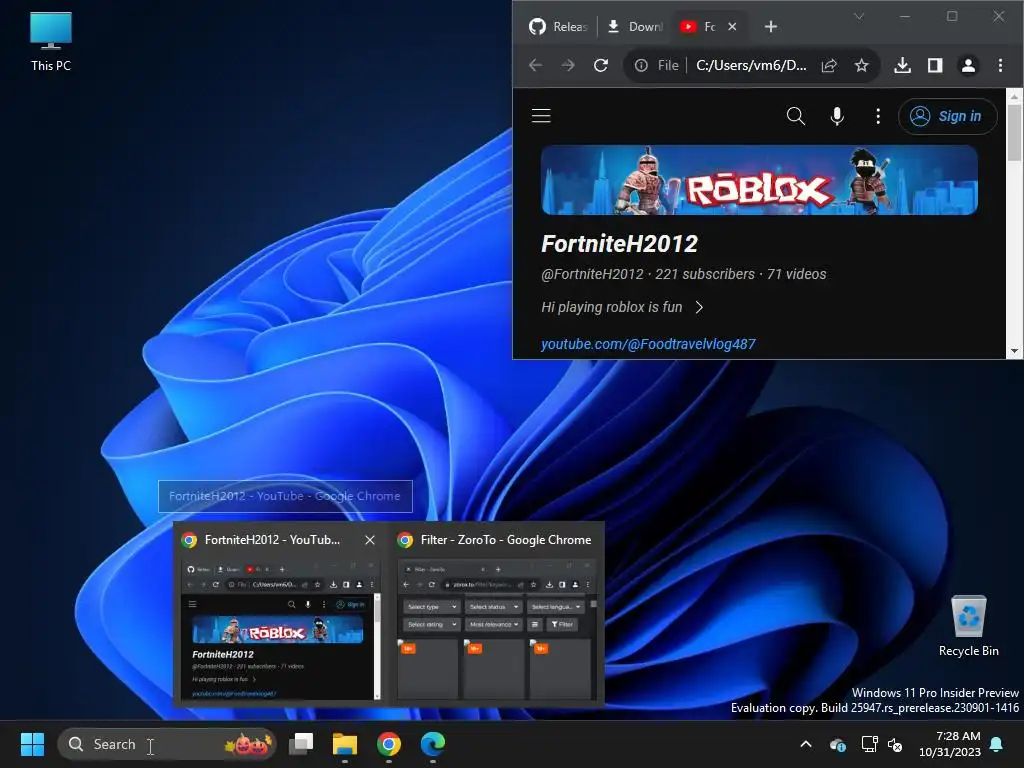The height and width of the screenshot is (768, 1024).
Task: Open 'Most relevance' dropdown in ZoroTo preview
Action: pos(493,624)
